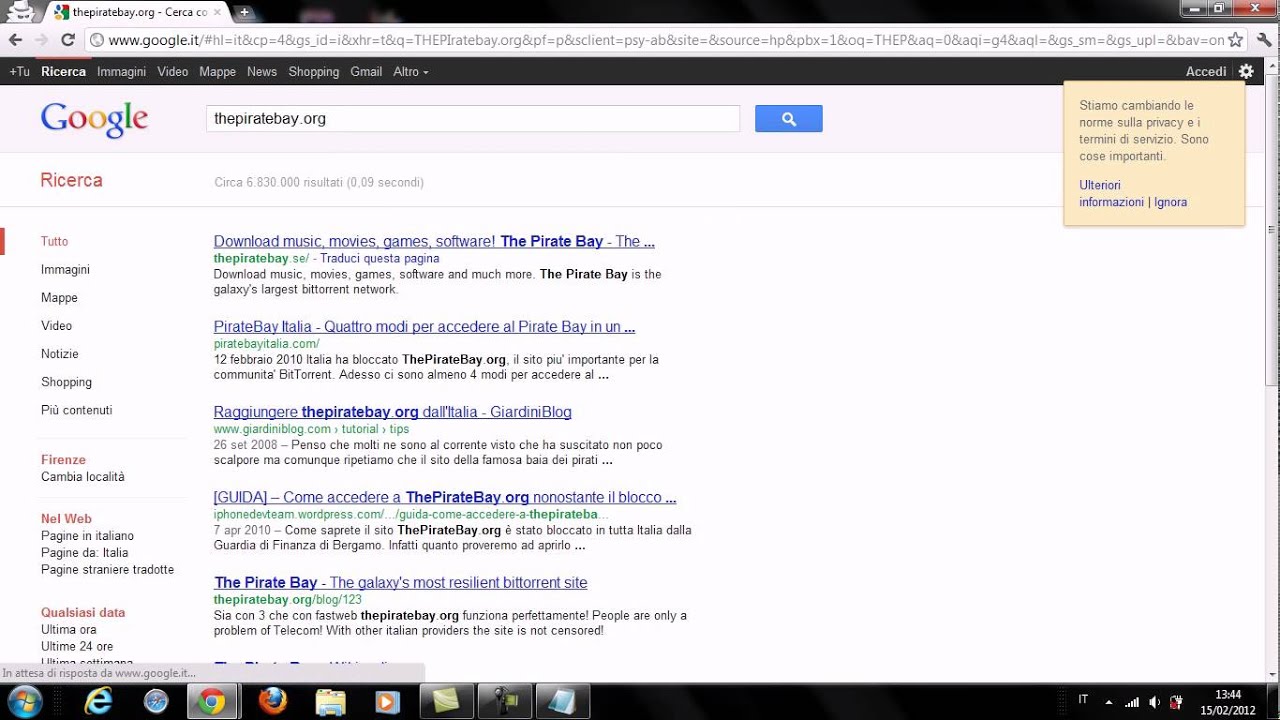
Task: Click the network signal tray icon
Action: click(x=1132, y=702)
